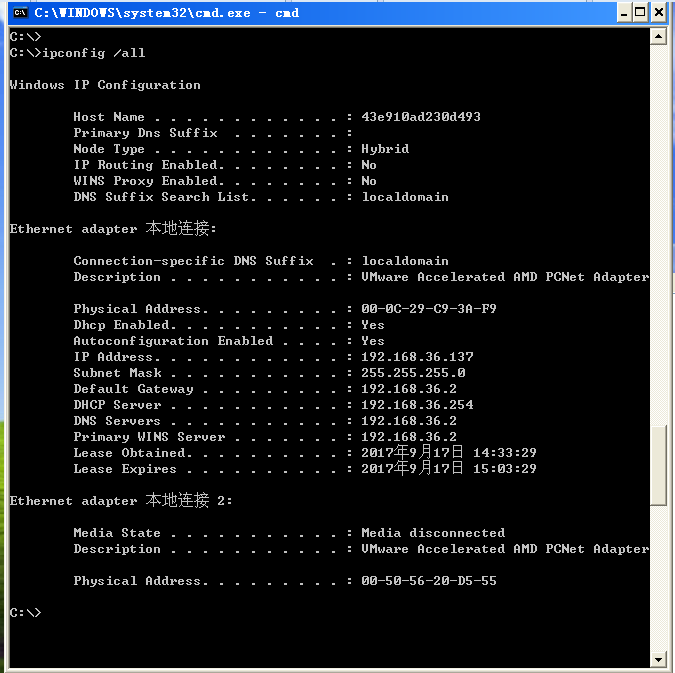675x673 pixels.
Task: Click the WINS Proxy Enabled value 'No'
Action: (369, 181)
